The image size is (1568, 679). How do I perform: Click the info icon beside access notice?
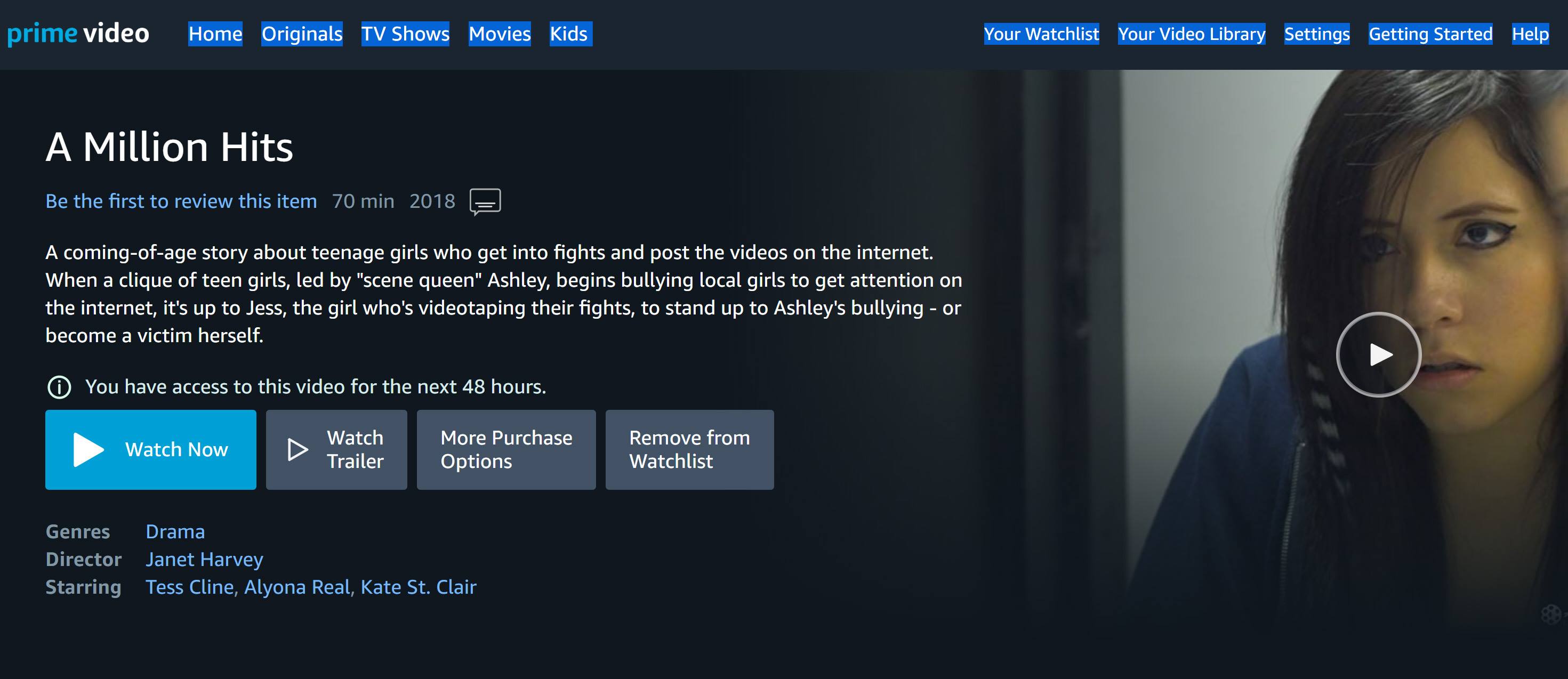point(59,387)
